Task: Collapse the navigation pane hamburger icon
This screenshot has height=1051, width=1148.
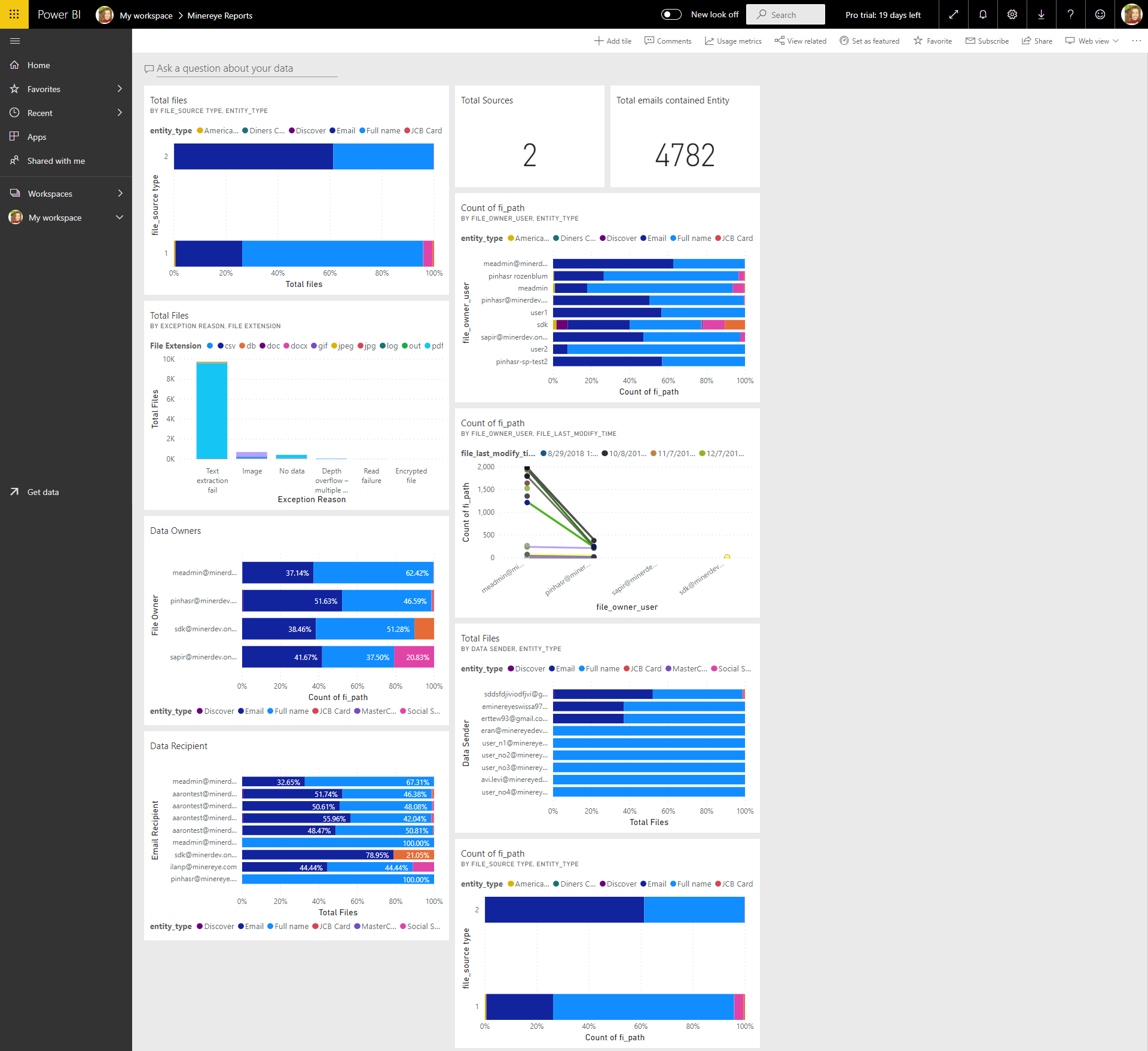Action: [x=15, y=41]
